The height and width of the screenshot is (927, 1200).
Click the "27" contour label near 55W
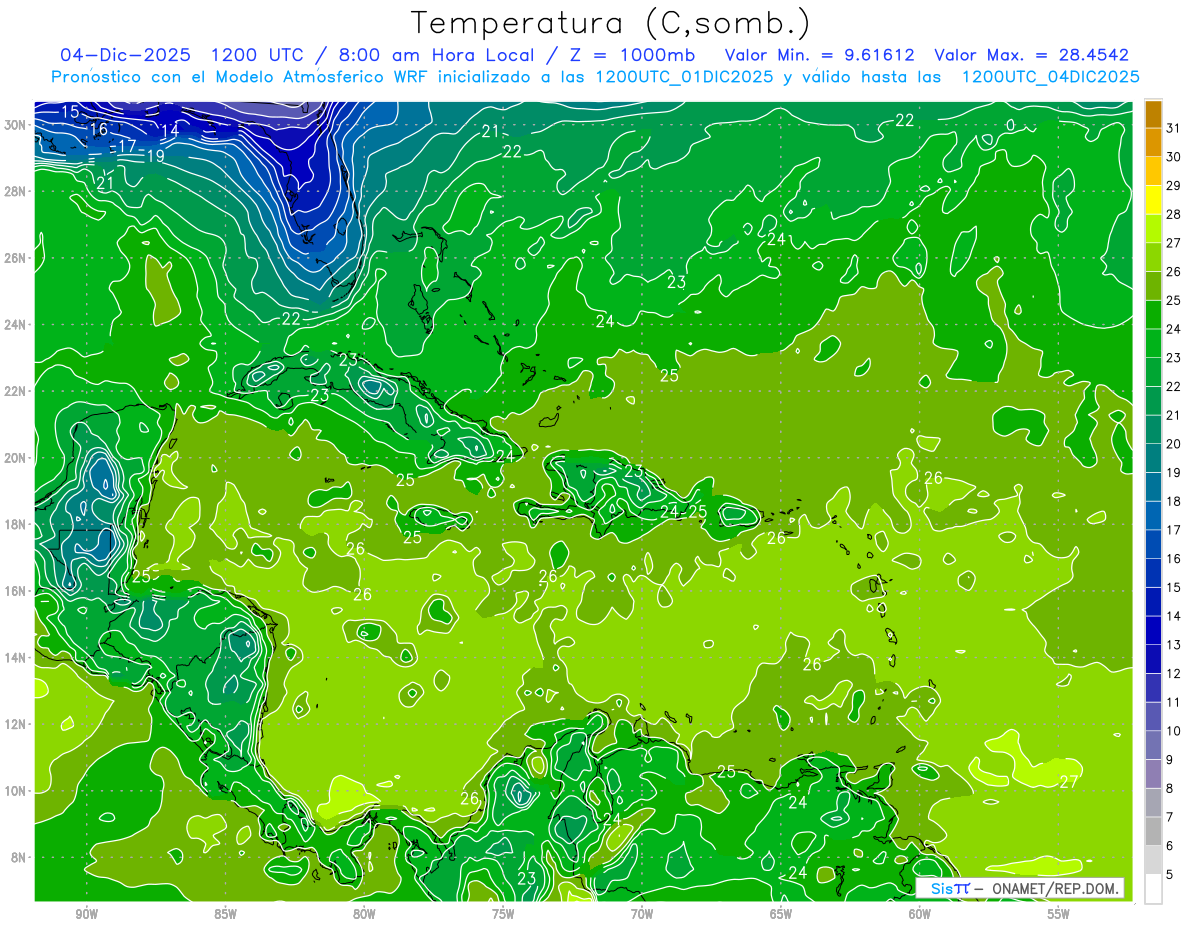click(1069, 781)
